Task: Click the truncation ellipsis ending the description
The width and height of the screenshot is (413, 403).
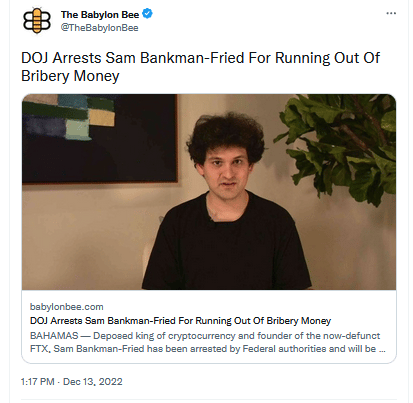Action: (x=382, y=349)
